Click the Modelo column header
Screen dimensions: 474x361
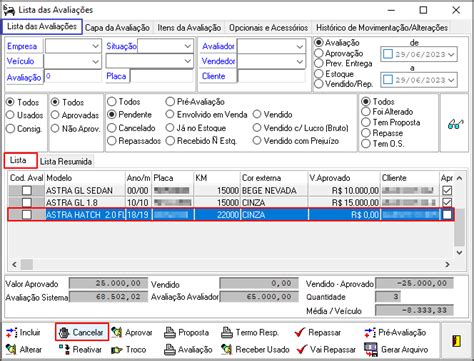(x=85, y=178)
